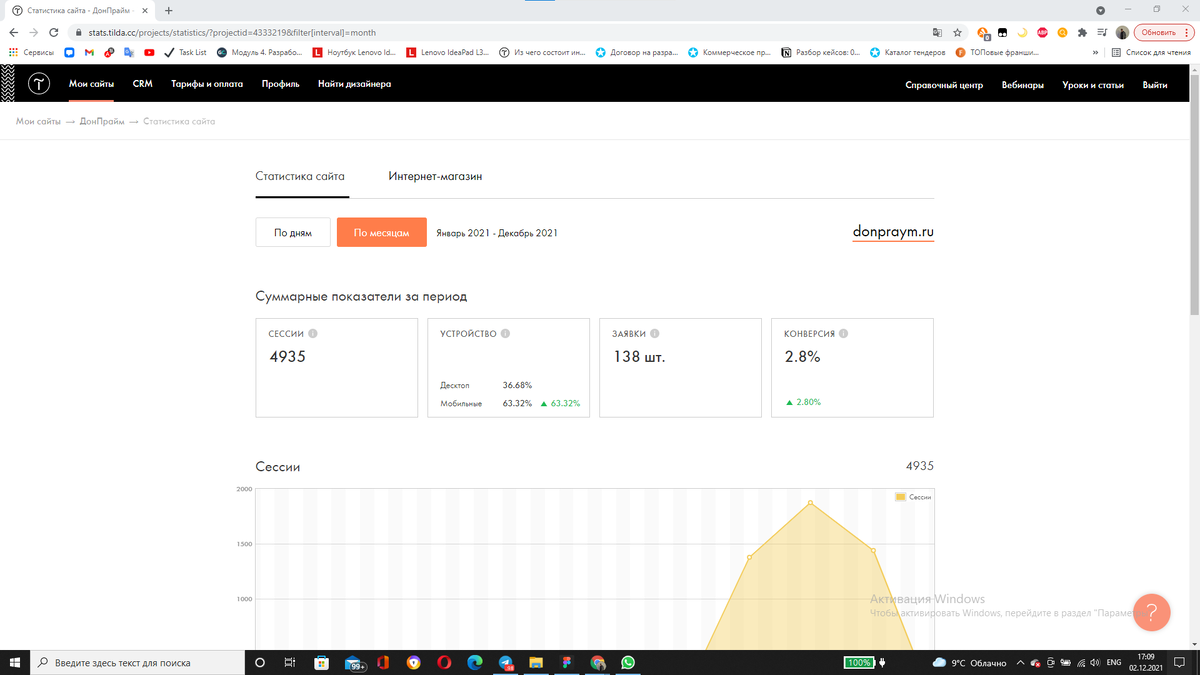
Task: Switch to the Интернет-магазин tab
Action: (435, 176)
